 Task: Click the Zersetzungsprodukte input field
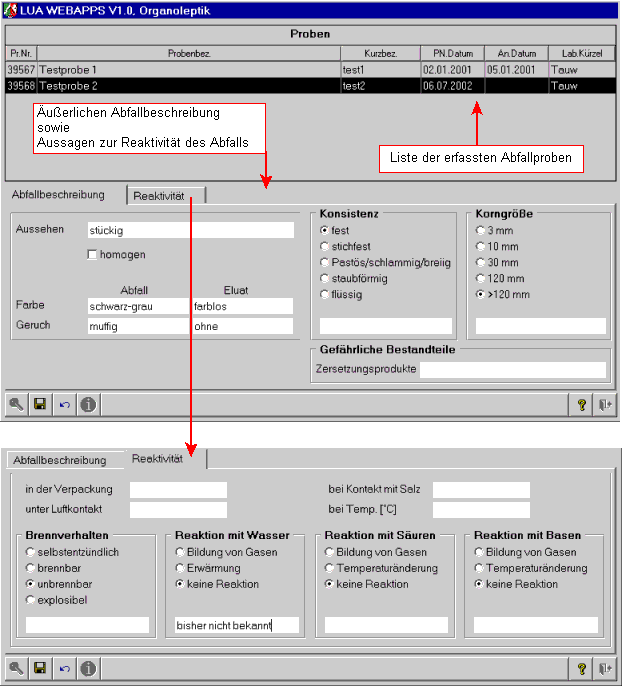[x=512, y=370]
